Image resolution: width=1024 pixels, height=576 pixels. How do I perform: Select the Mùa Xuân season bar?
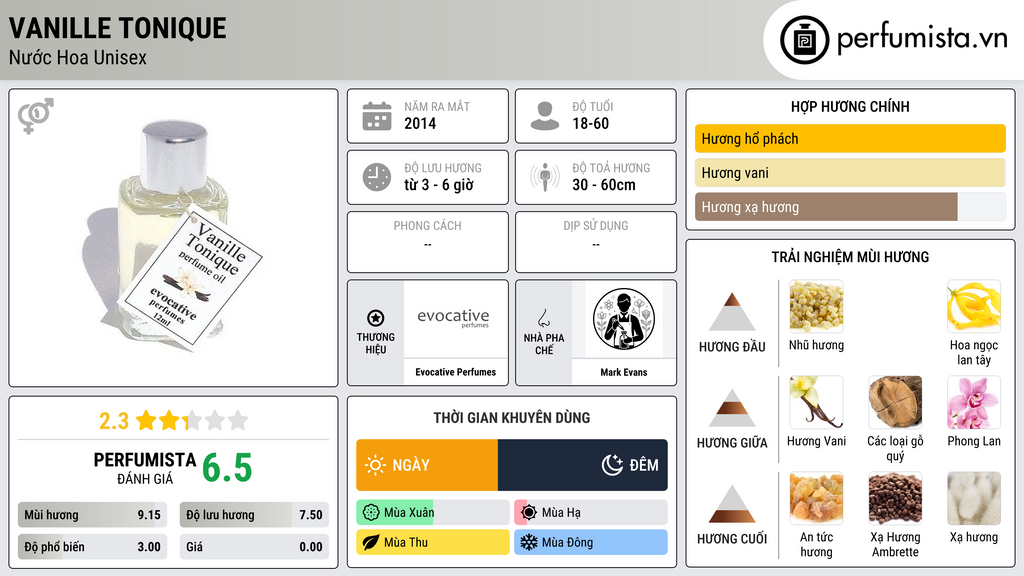click(x=432, y=513)
